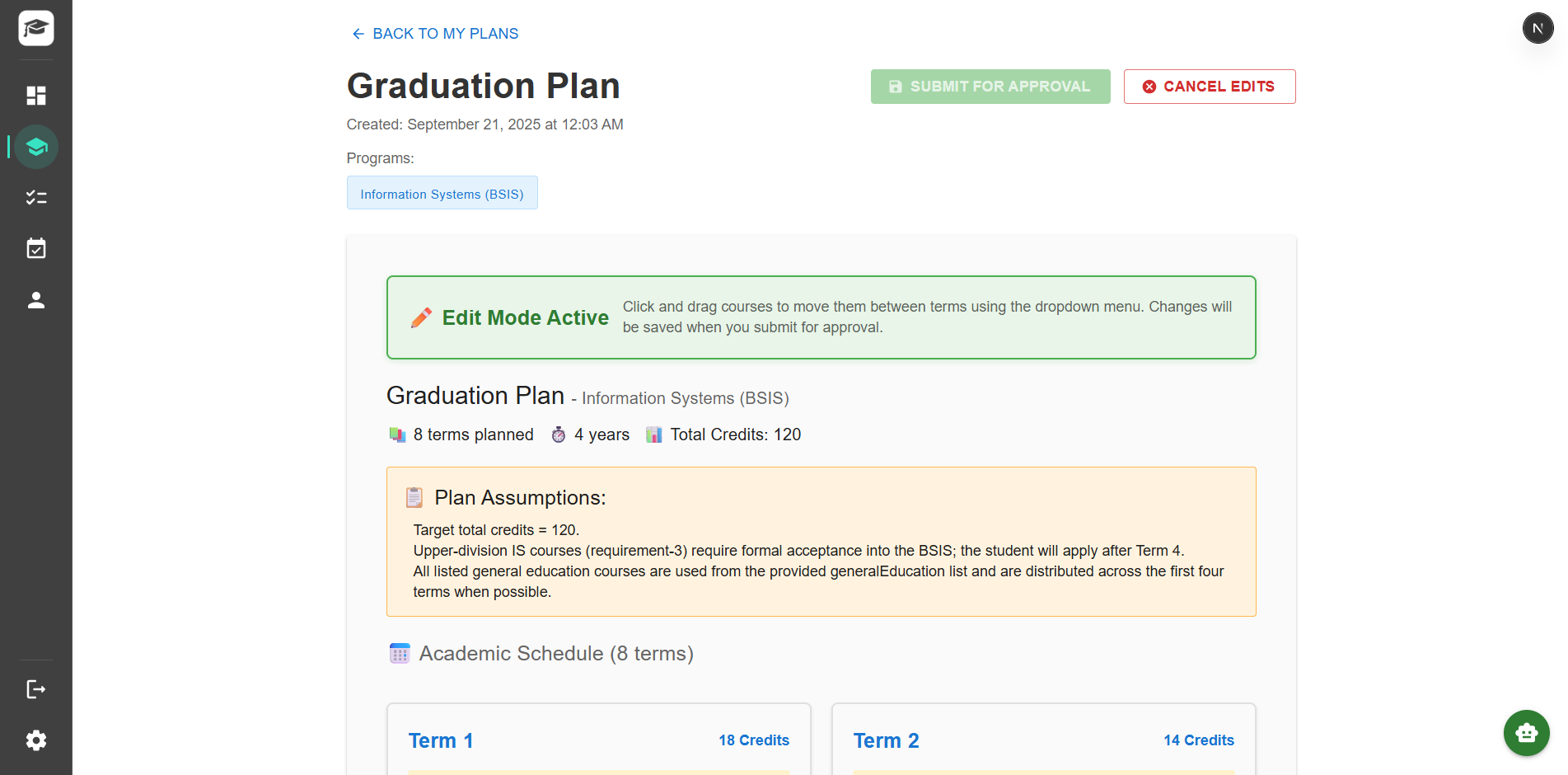Click the disabled SUBMIT FOR APPROVAL button
The image size is (1568, 775).
990,86
